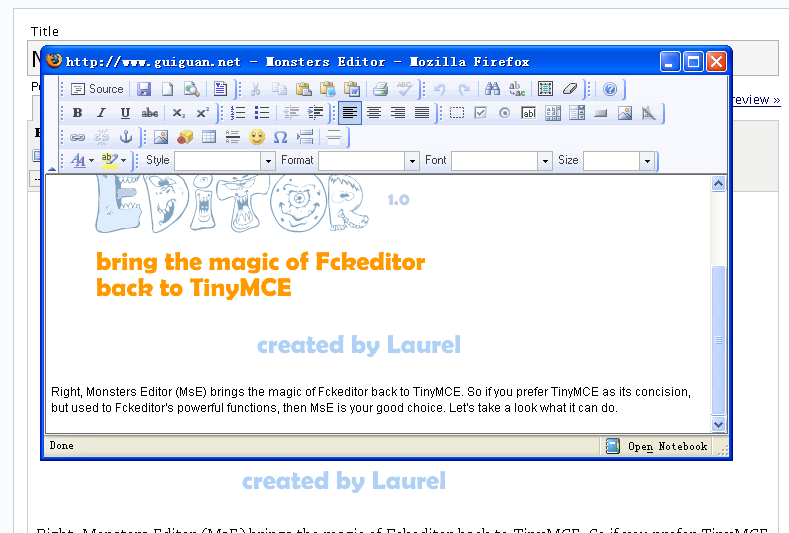
Task: Insert a Checkbox form field
Action: 481,113
